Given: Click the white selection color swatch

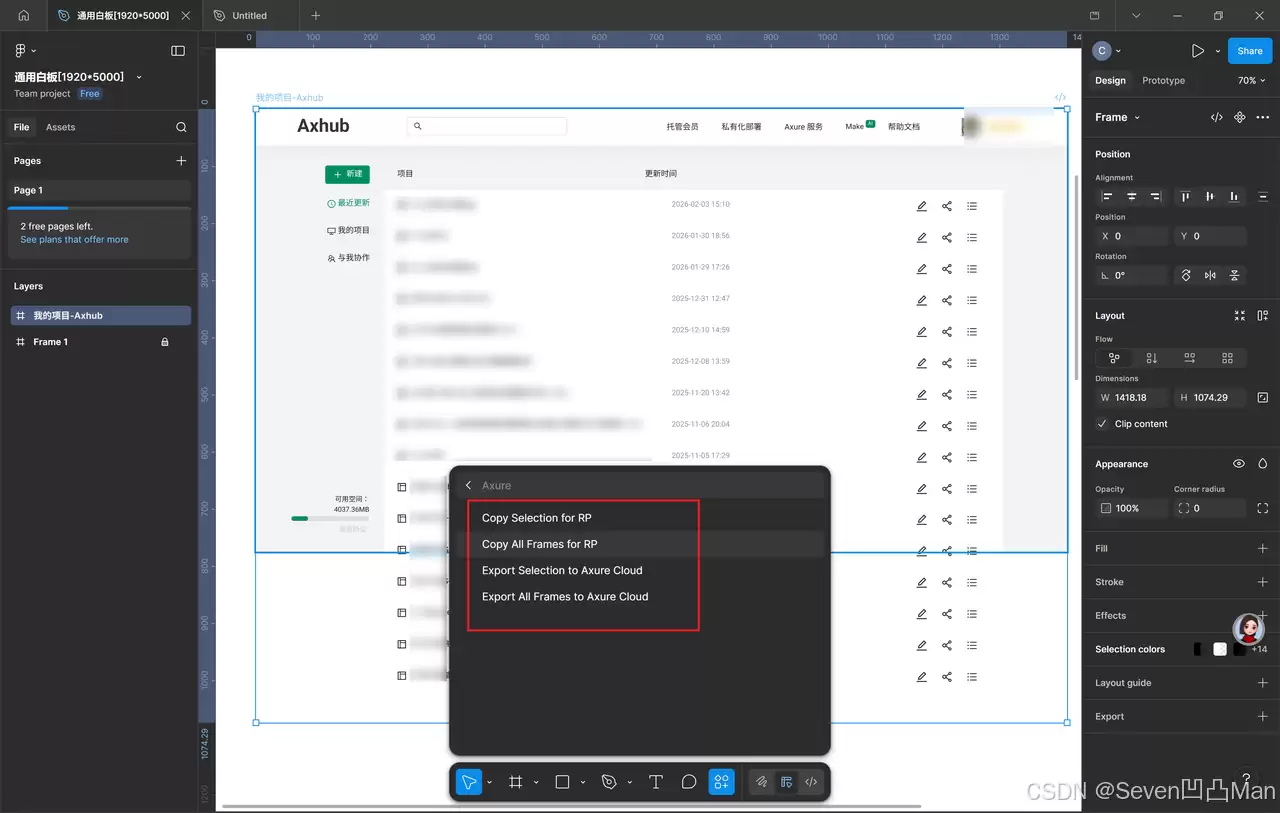Looking at the screenshot, I should click(1220, 649).
